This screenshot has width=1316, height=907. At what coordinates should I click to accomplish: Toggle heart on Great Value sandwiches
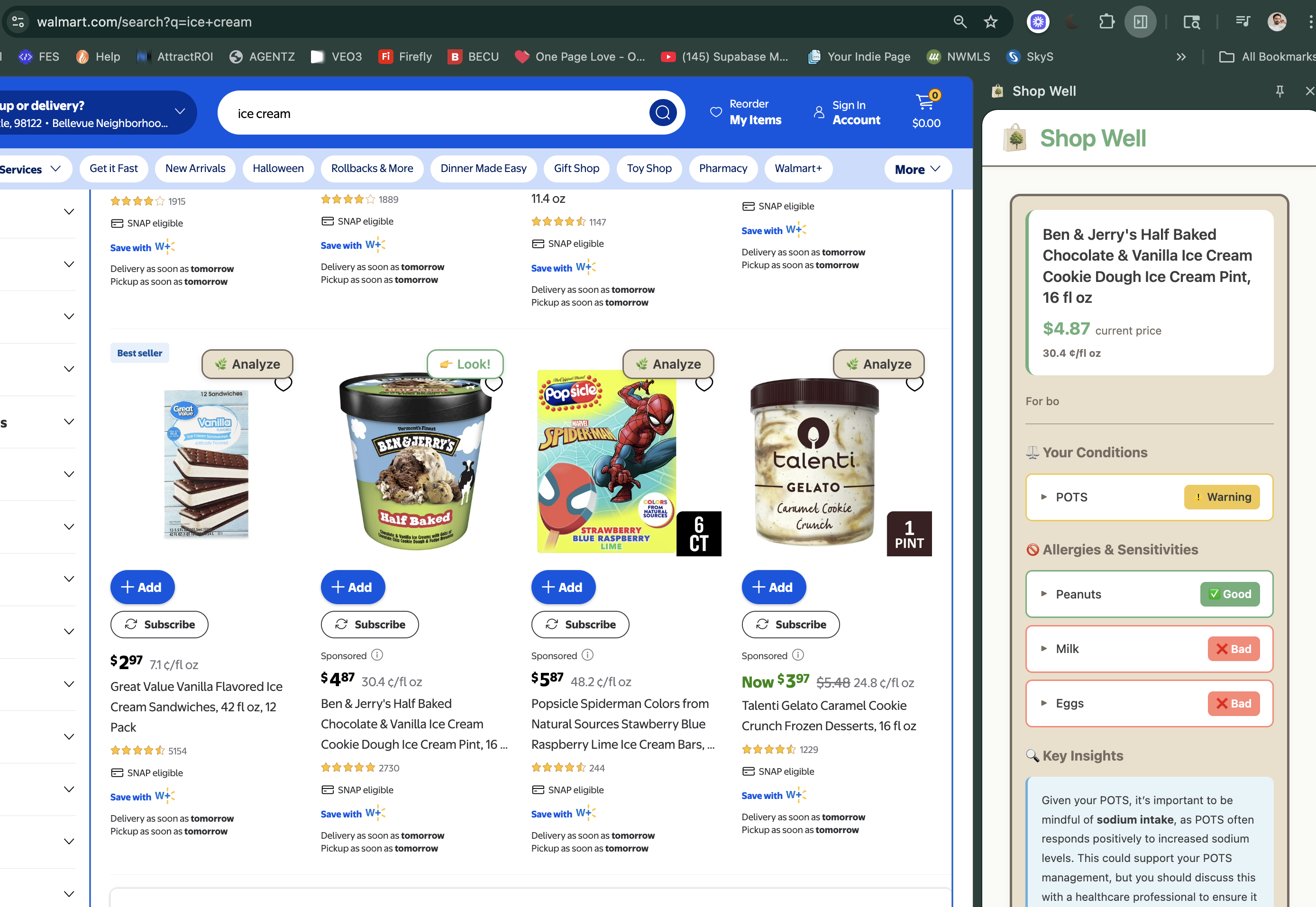point(283,384)
